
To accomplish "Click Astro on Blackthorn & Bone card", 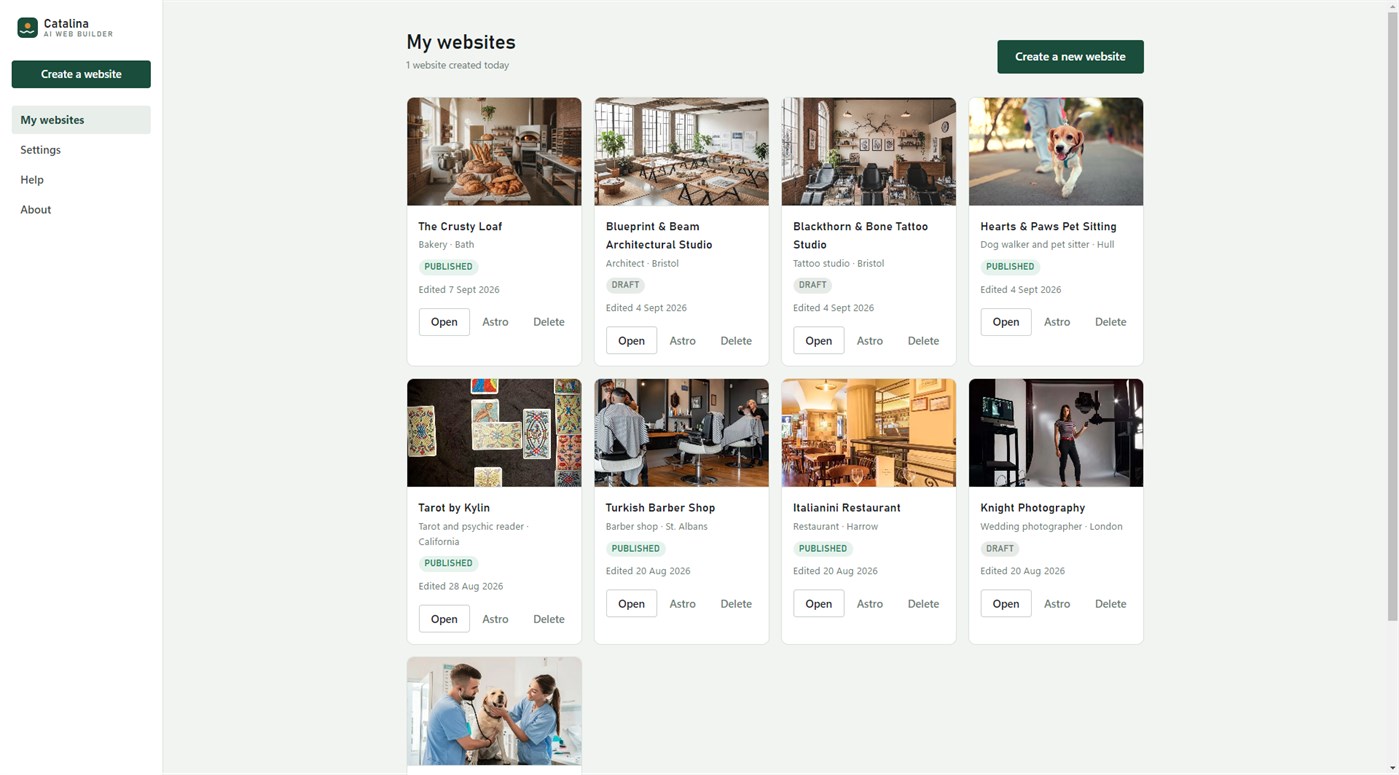I will coord(870,341).
